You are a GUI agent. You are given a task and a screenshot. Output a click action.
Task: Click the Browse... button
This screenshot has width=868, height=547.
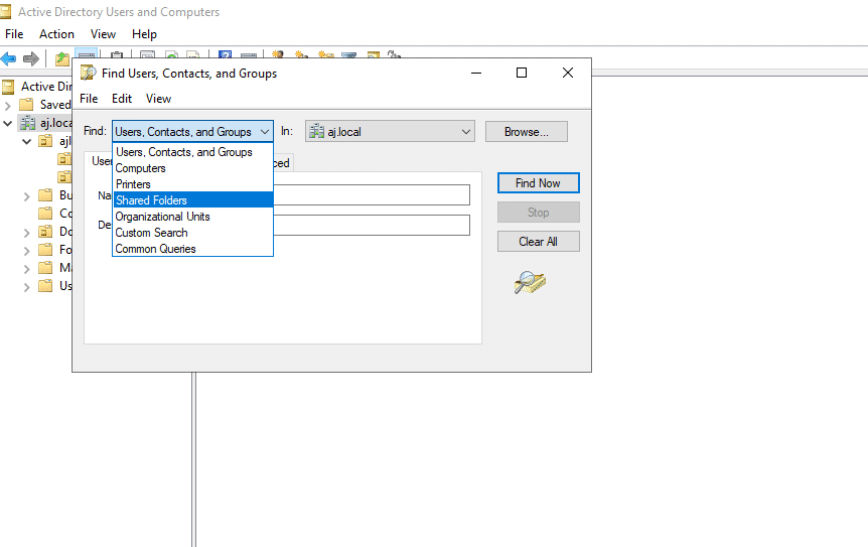pos(526,132)
